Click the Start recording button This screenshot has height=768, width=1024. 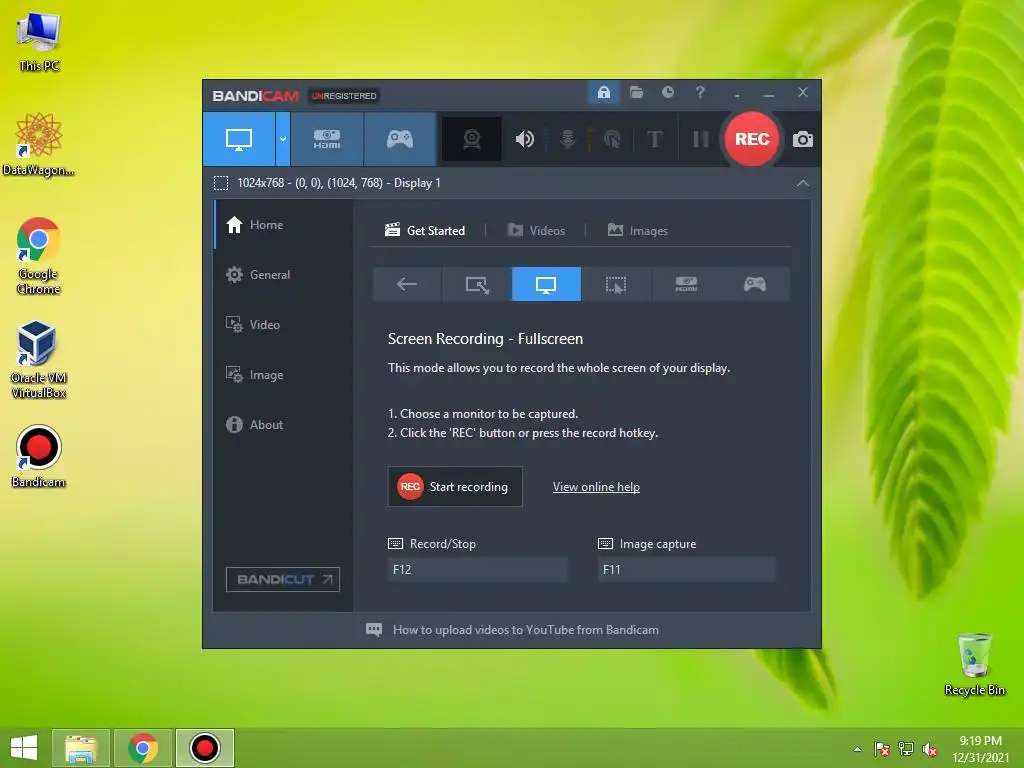coord(455,487)
